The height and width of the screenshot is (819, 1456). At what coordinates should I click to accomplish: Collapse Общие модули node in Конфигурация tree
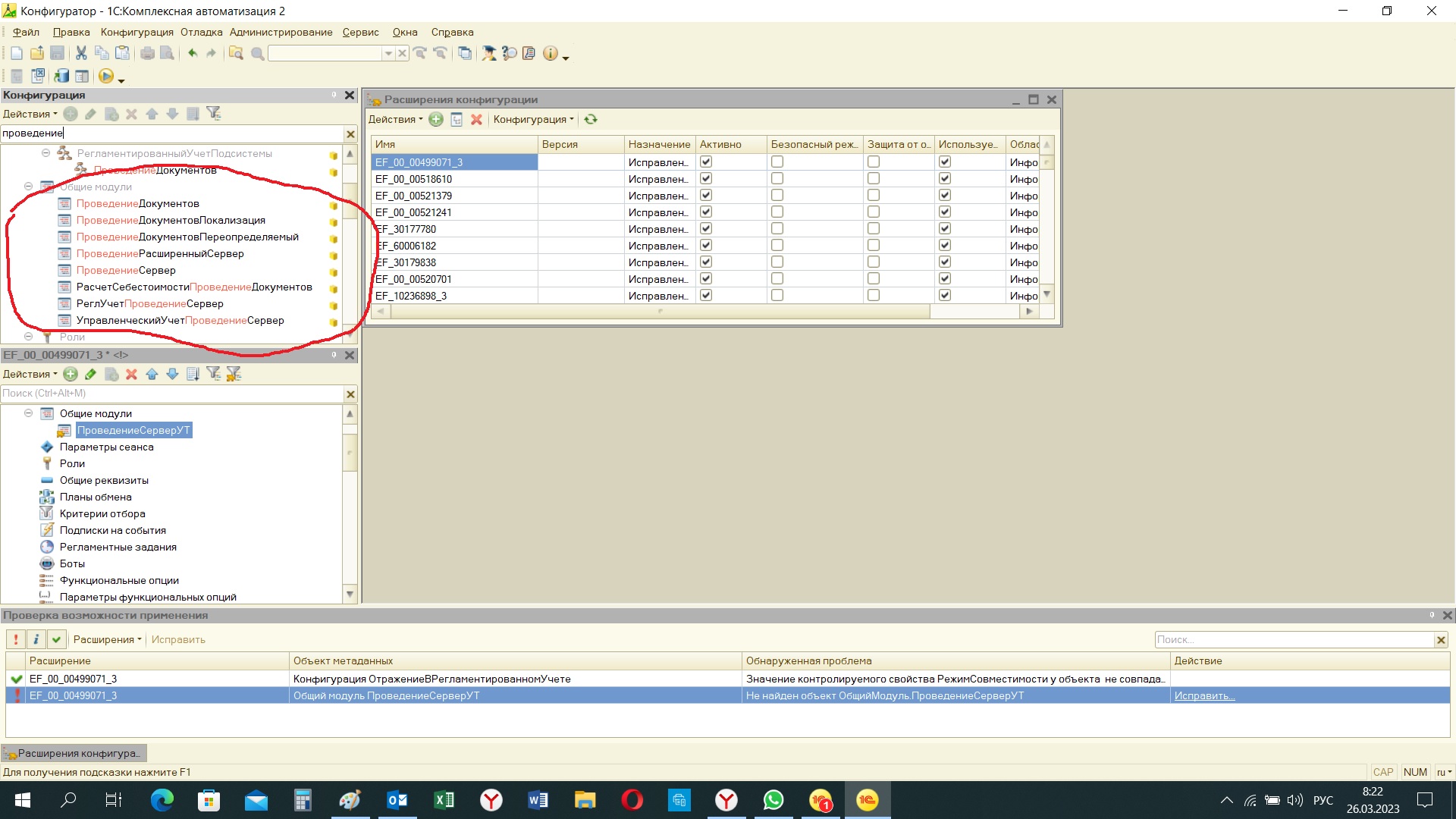point(28,186)
